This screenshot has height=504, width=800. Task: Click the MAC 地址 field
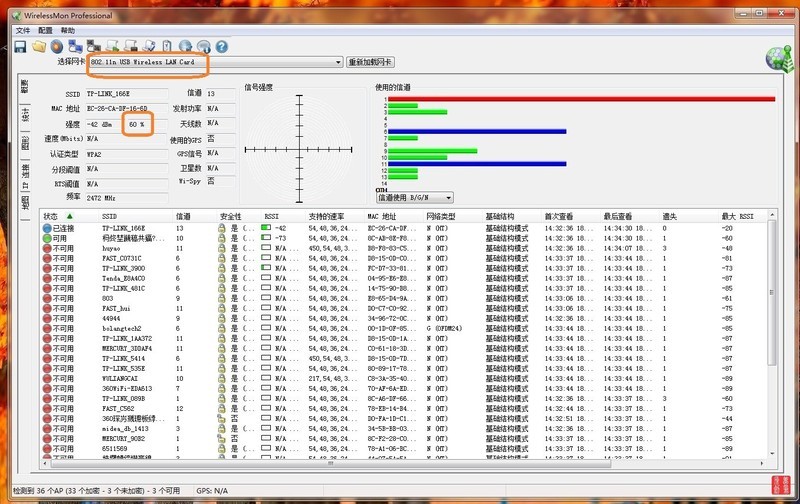(x=127, y=109)
